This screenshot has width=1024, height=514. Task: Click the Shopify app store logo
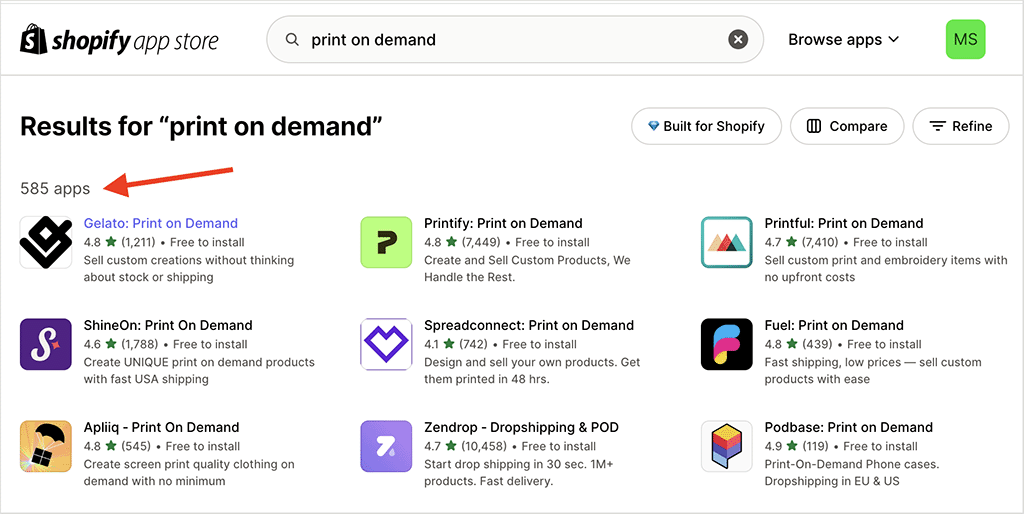[120, 40]
